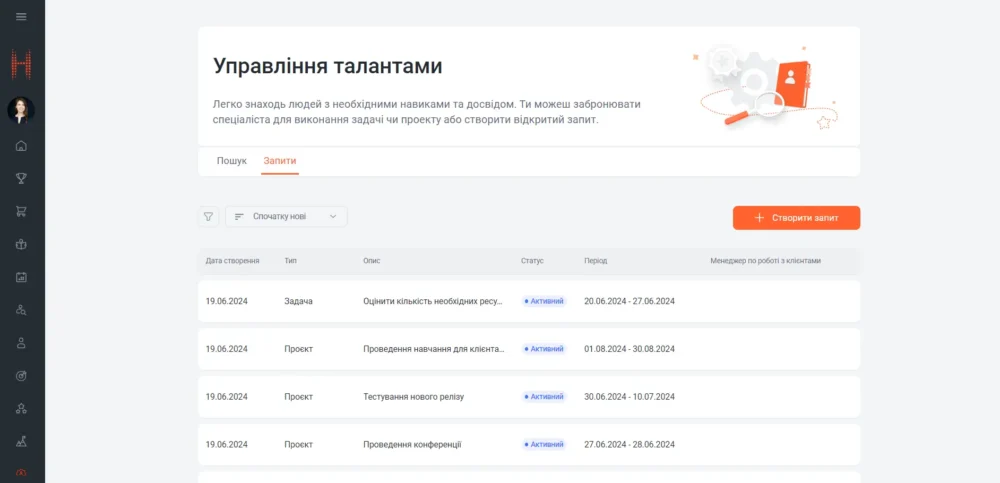Open the hamburger menu in the sidebar

point(22,17)
